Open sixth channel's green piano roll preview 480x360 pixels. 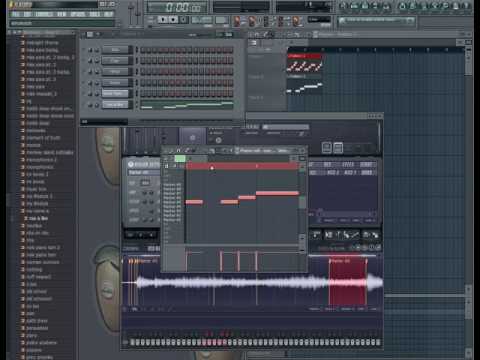click(x=187, y=105)
